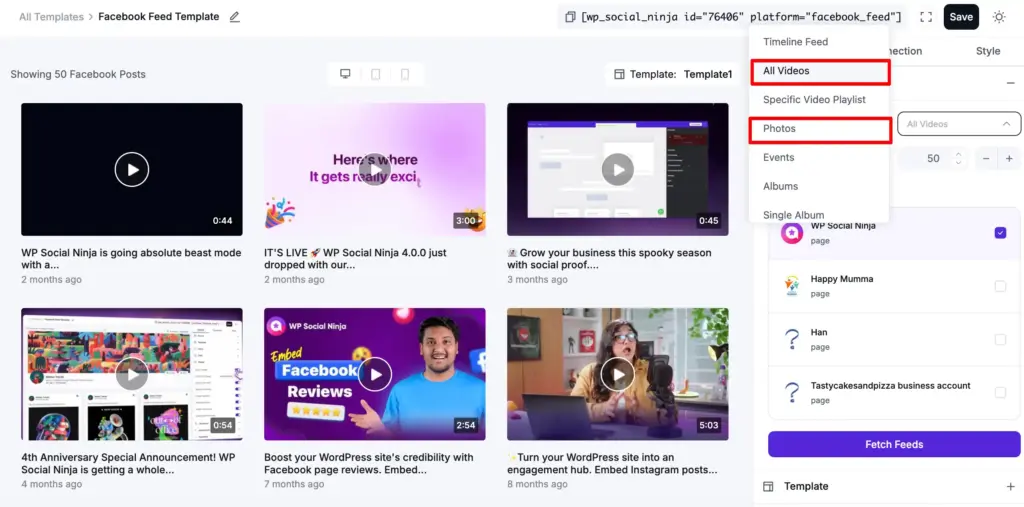Uncheck the WP Social Ninja page checkbox
This screenshot has height=507, width=1024.
click(1000, 233)
